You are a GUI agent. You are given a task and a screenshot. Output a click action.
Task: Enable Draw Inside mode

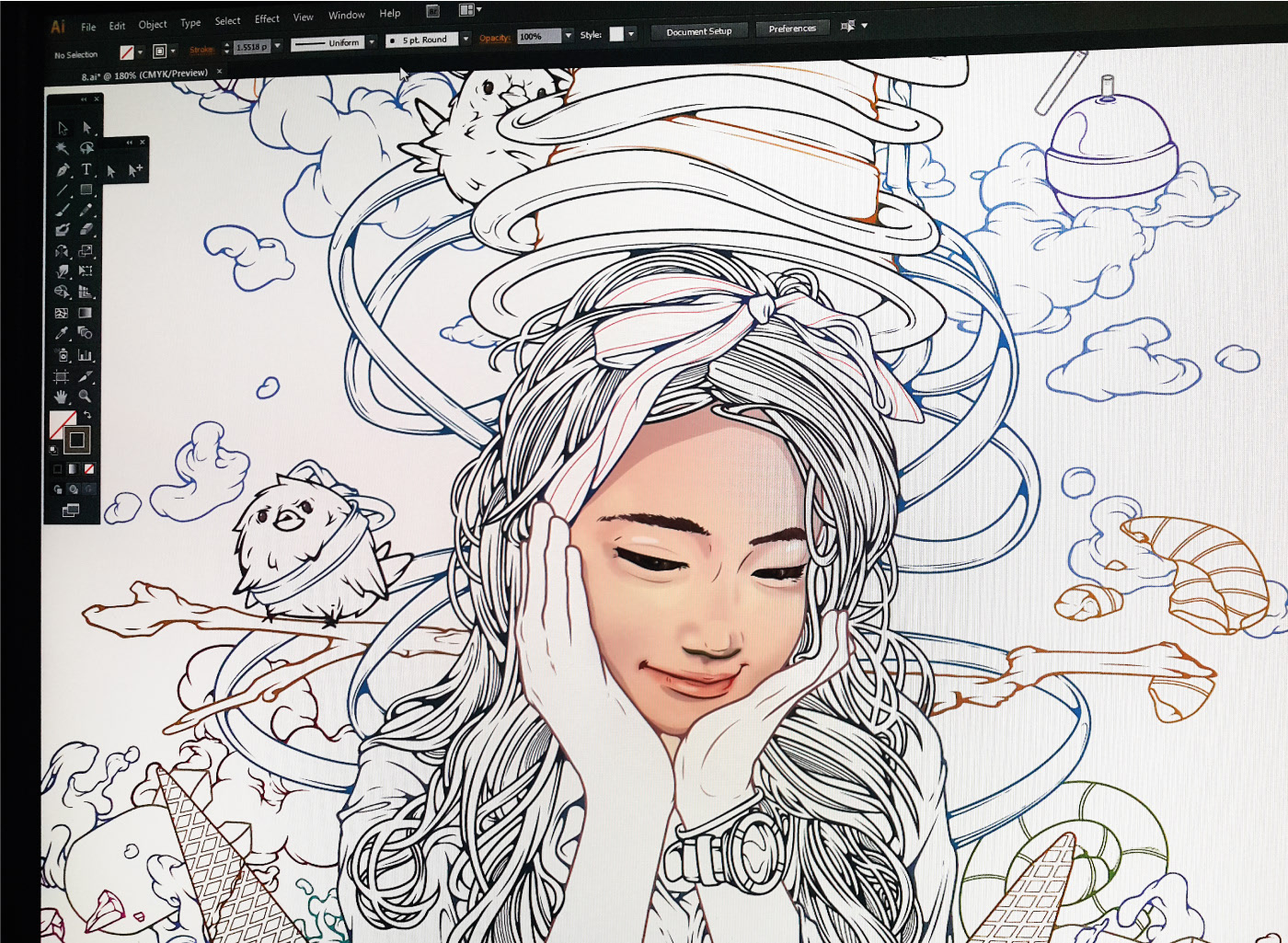pos(88,489)
